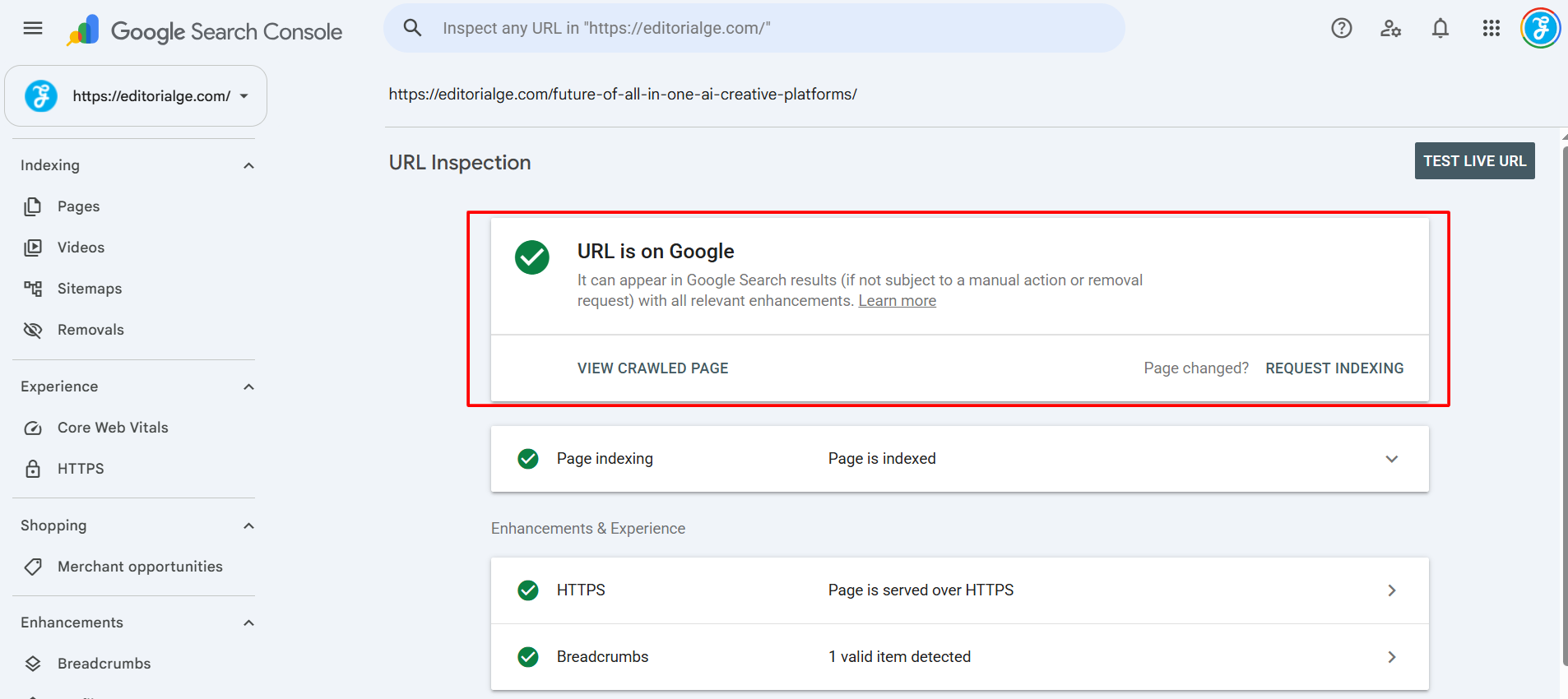Open HTTPS row arrow
The height and width of the screenshot is (699, 1568).
1392,590
